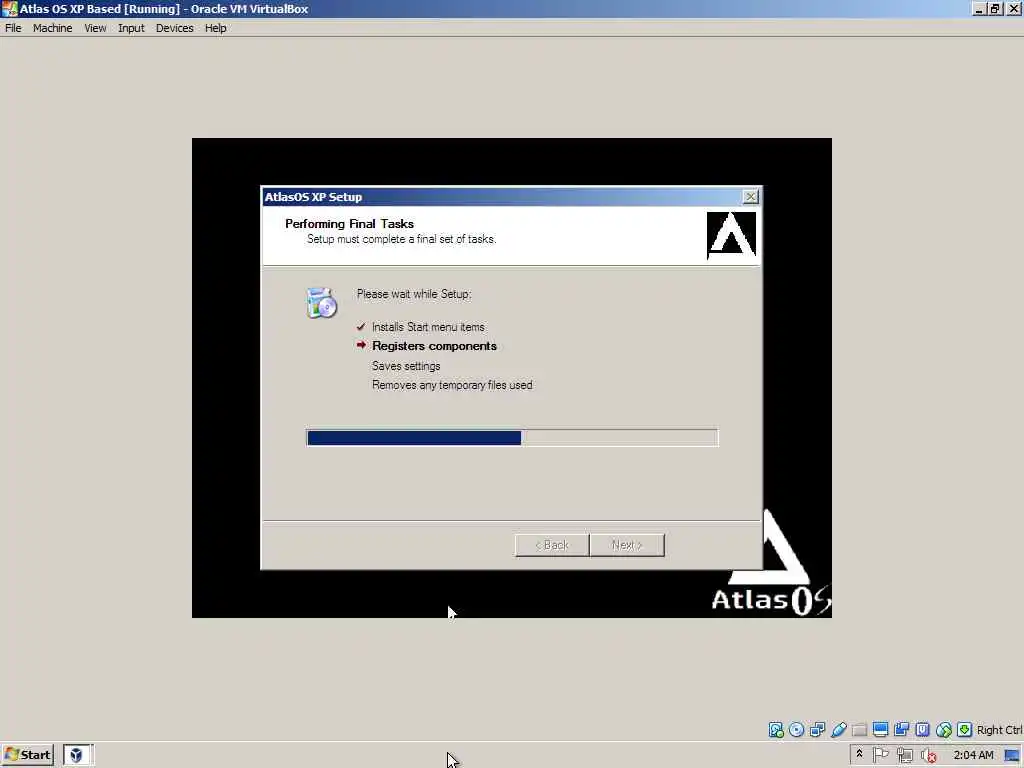Open the Machine menu
Viewport: 1024px width, 768px height.
tap(52, 28)
